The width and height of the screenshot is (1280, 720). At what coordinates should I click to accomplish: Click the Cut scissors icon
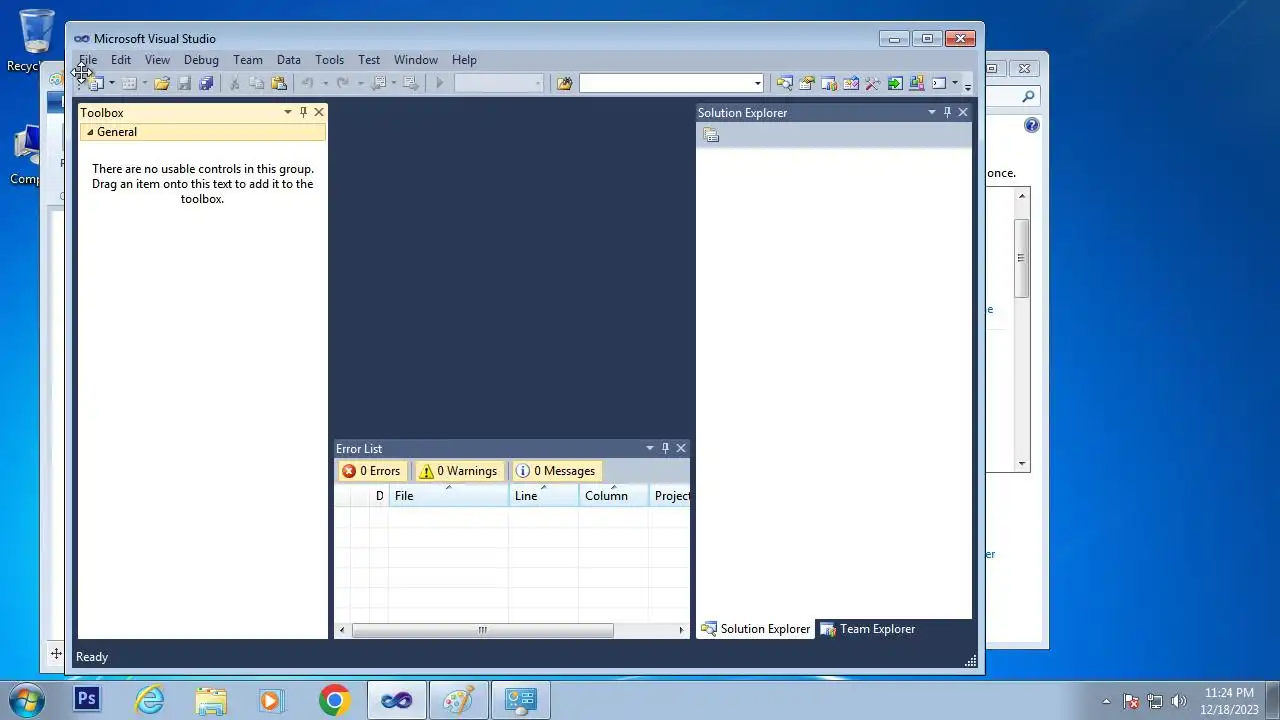(235, 84)
